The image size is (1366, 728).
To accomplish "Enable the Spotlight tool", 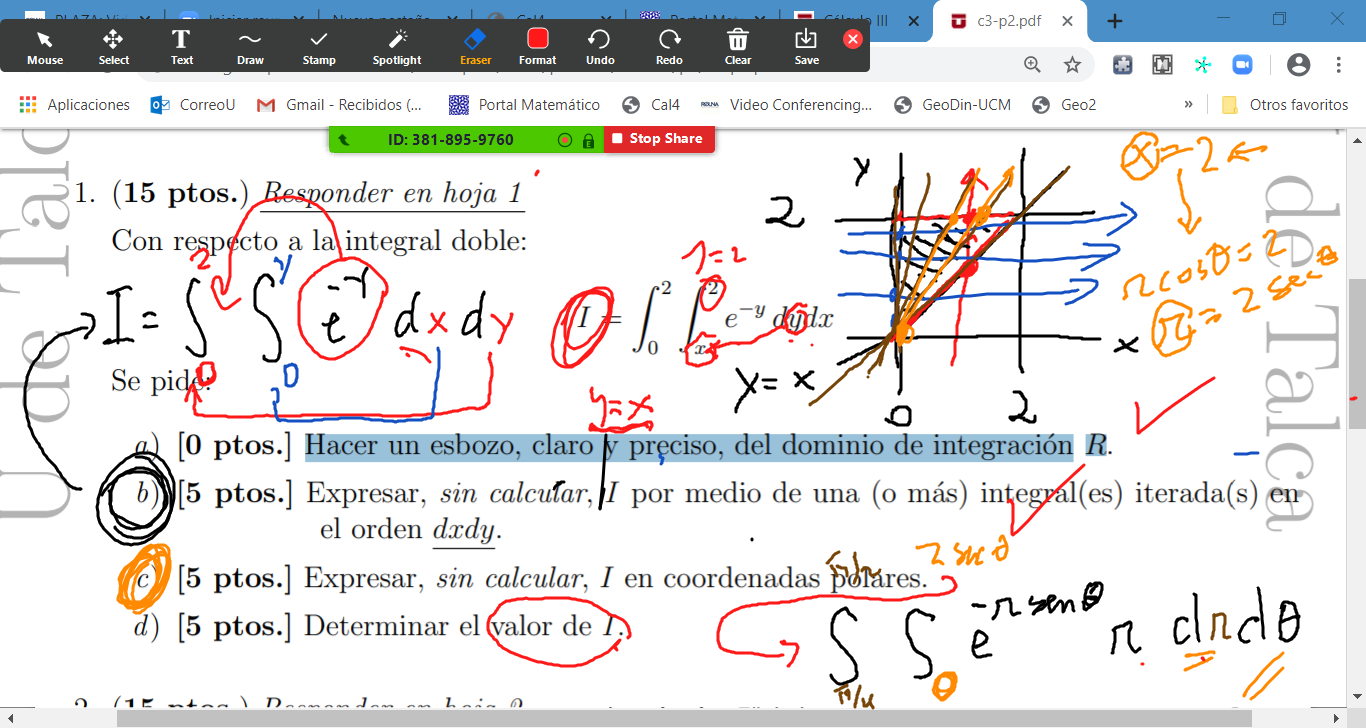I will click(397, 46).
